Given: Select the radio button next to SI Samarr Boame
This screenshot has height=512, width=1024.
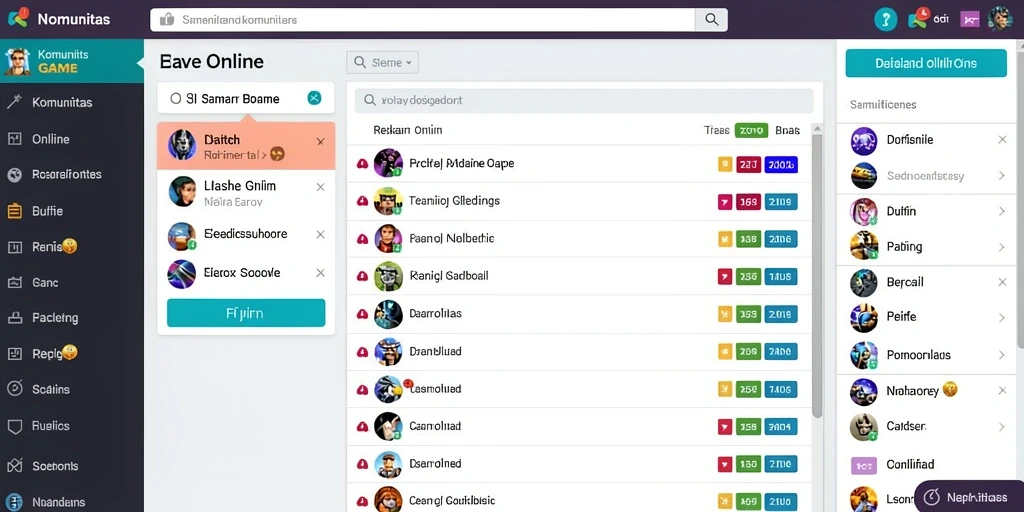Looking at the screenshot, I should (175, 99).
